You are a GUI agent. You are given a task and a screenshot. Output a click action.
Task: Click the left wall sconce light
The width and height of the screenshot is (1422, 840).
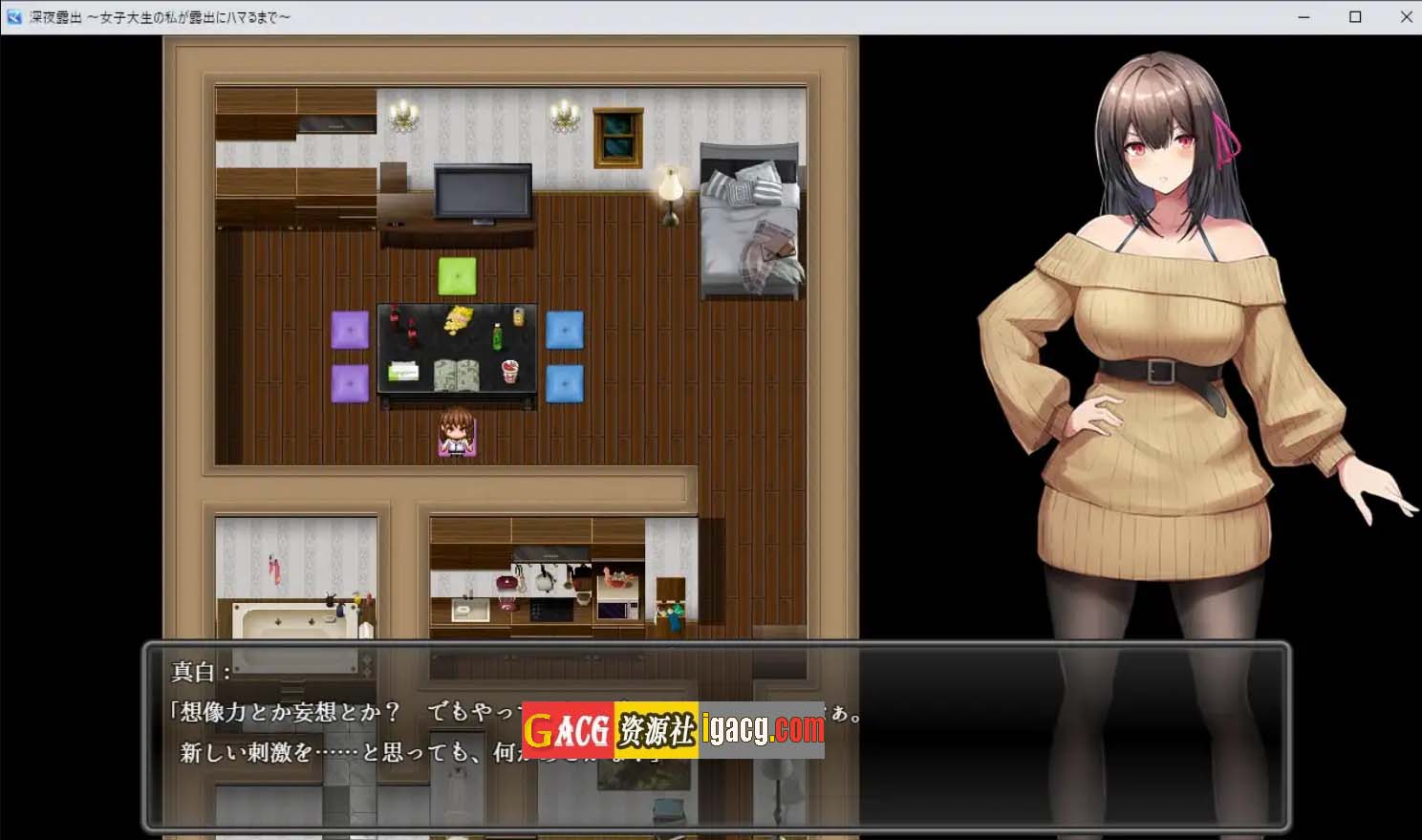(x=404, y=116)
